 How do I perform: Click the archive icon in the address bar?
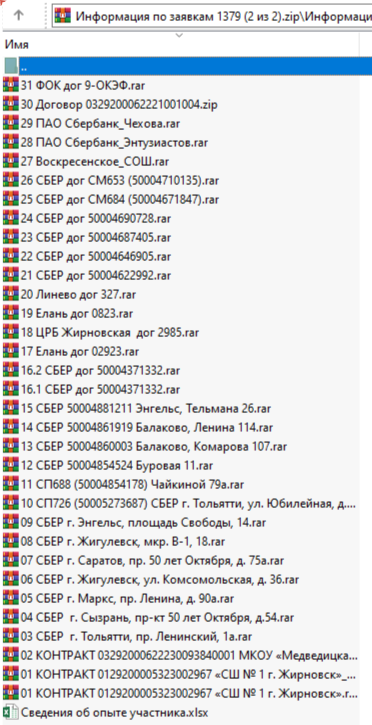pyautogui.click(x=62, y=16)
